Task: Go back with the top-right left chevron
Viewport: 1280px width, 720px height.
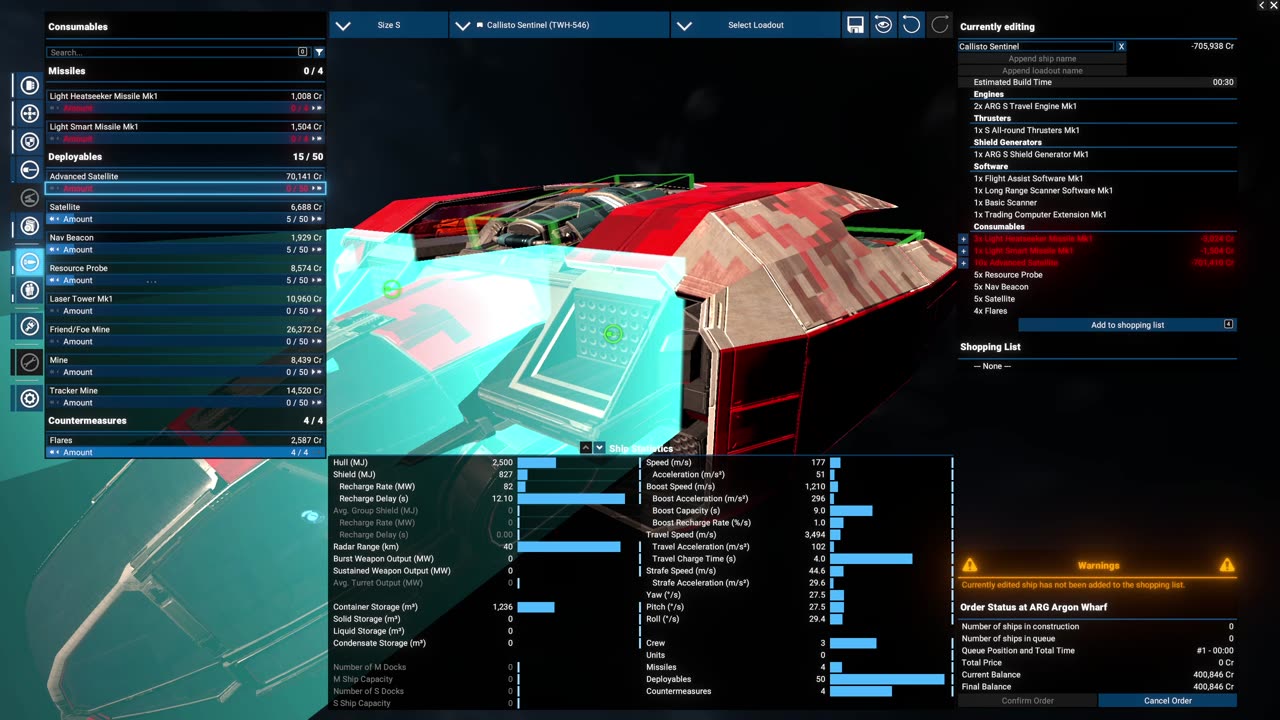Action: tap(1261, 6)
